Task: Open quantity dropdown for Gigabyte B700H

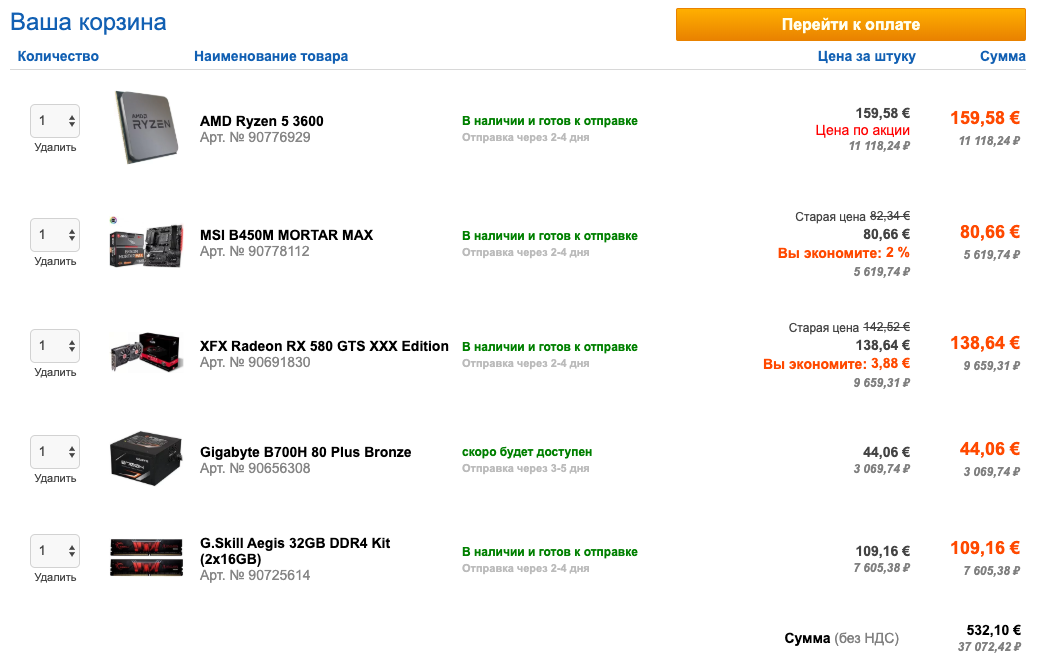Action: point(55,452)
